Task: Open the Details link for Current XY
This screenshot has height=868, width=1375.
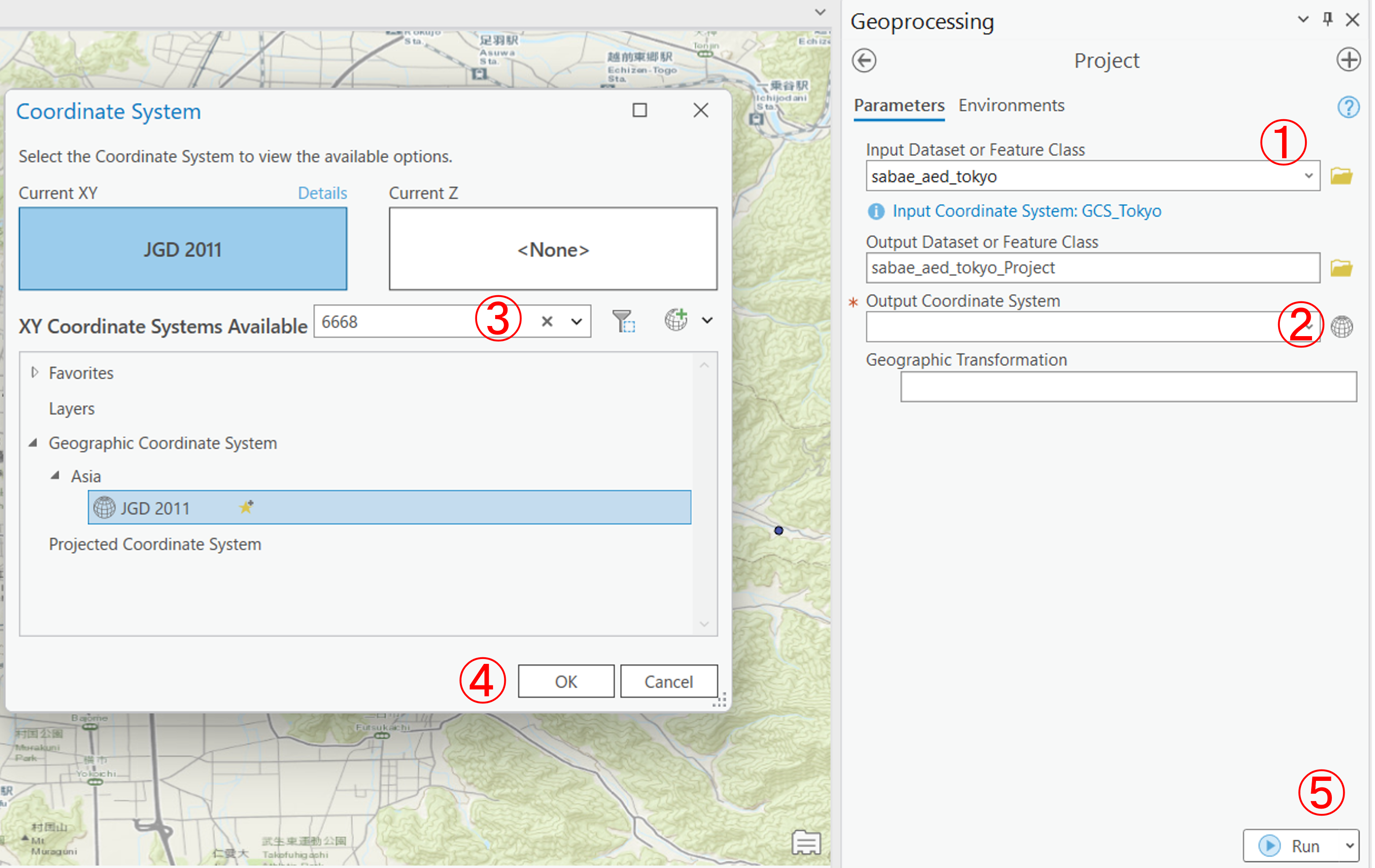Action: pos(322,193)
